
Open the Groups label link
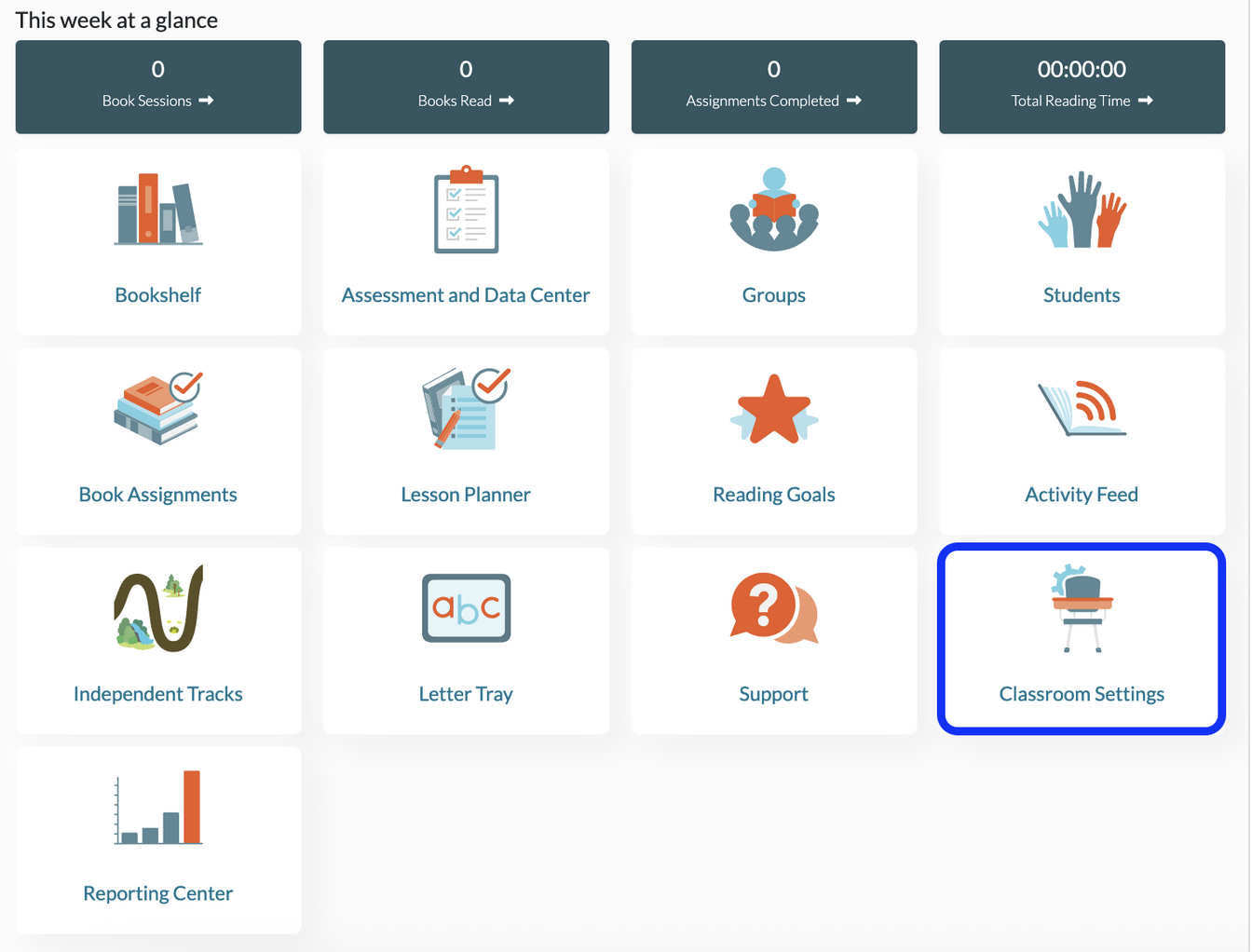point(773,295)
